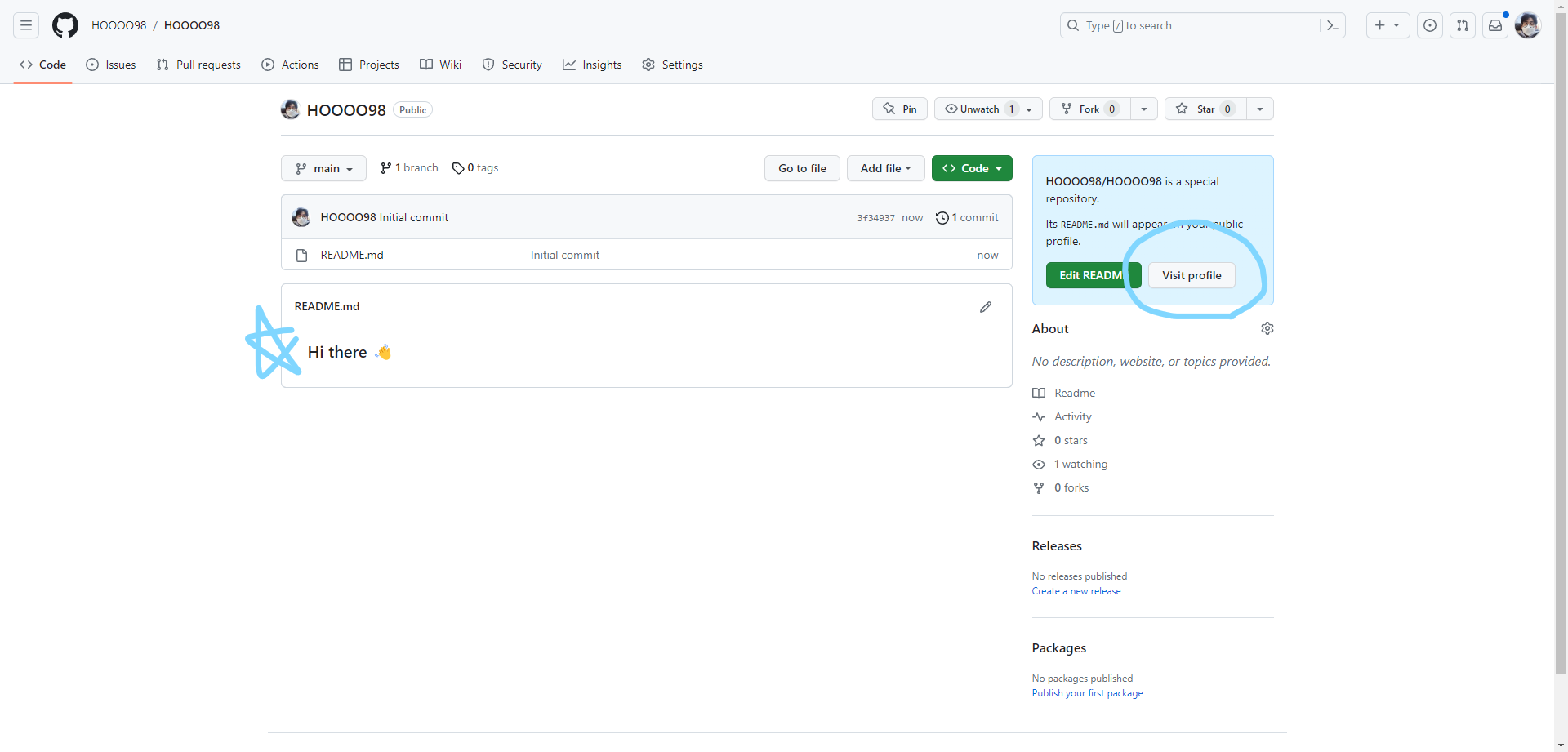Open README.md file in file list
The image size is (1568, 752).
pyautogui.click(x=352, y=255)
